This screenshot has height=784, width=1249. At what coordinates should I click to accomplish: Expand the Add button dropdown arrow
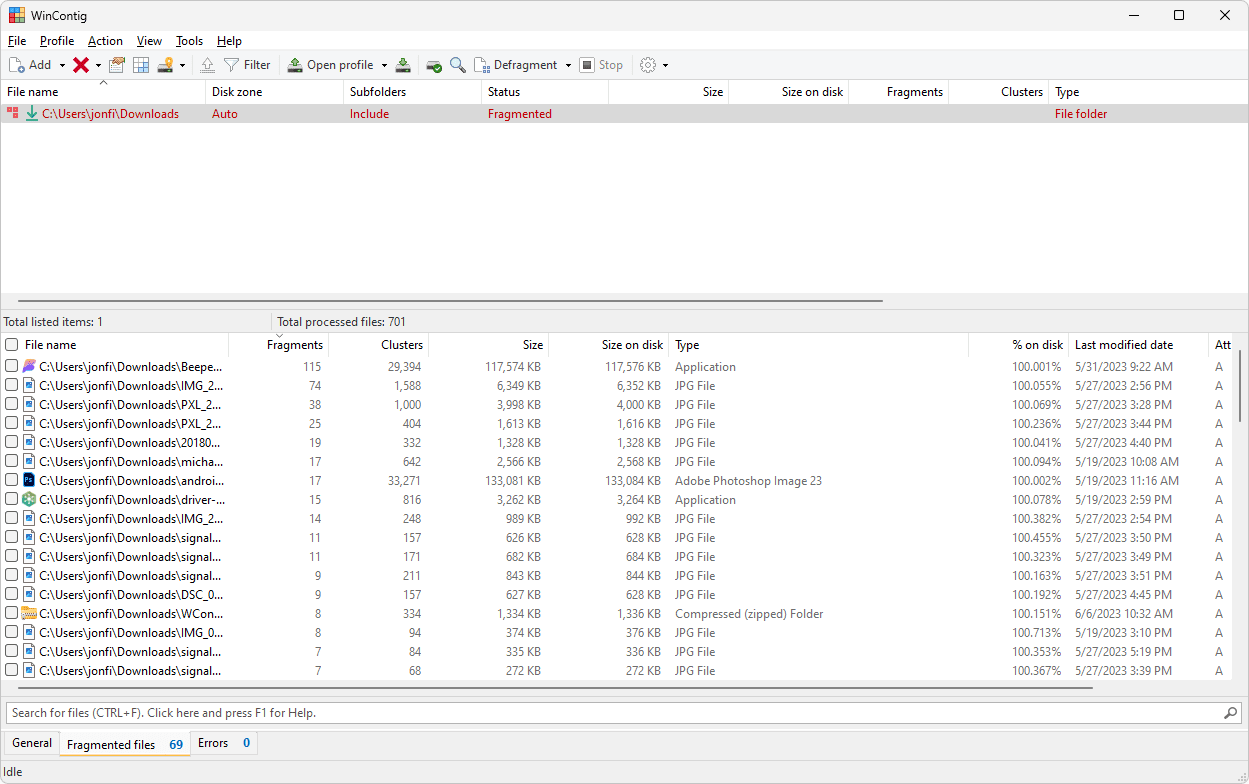click(62, 66)
